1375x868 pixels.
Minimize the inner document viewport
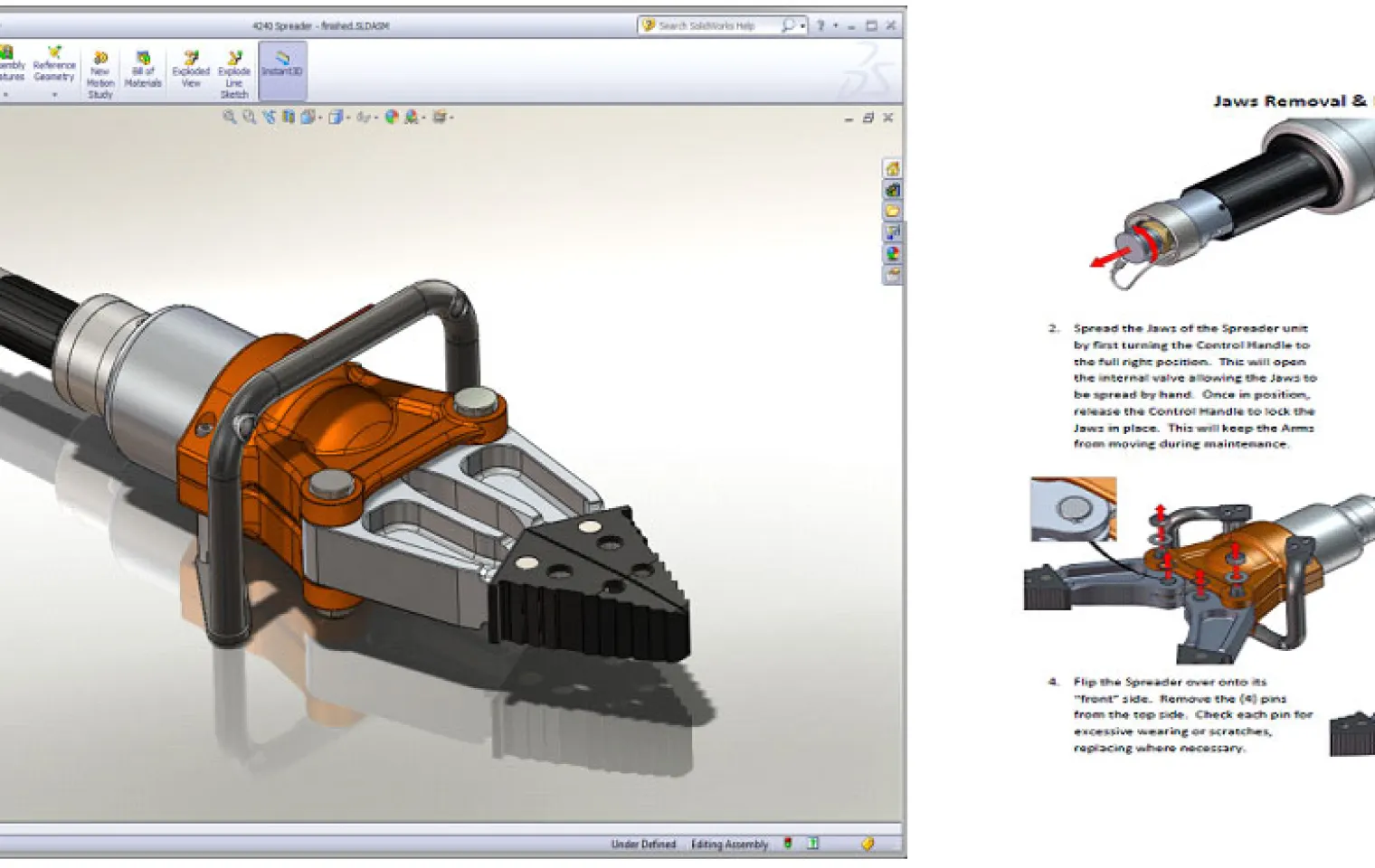point(849,118)
